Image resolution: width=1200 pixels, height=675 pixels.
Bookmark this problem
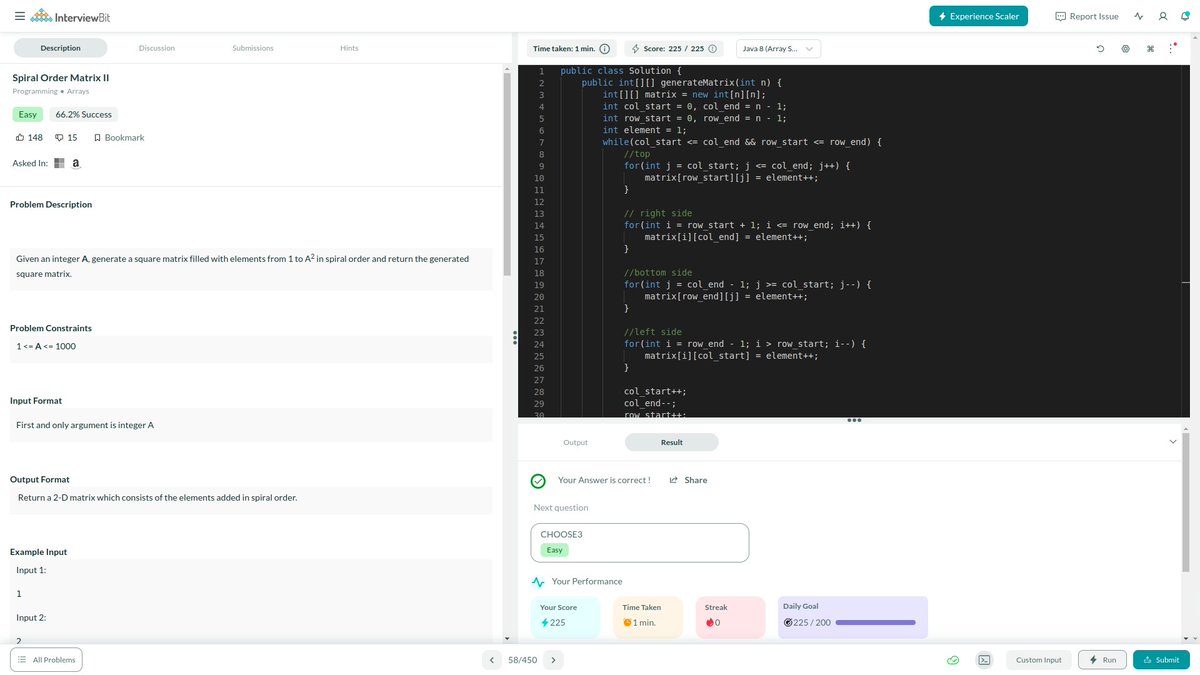(x=118, y=137)
